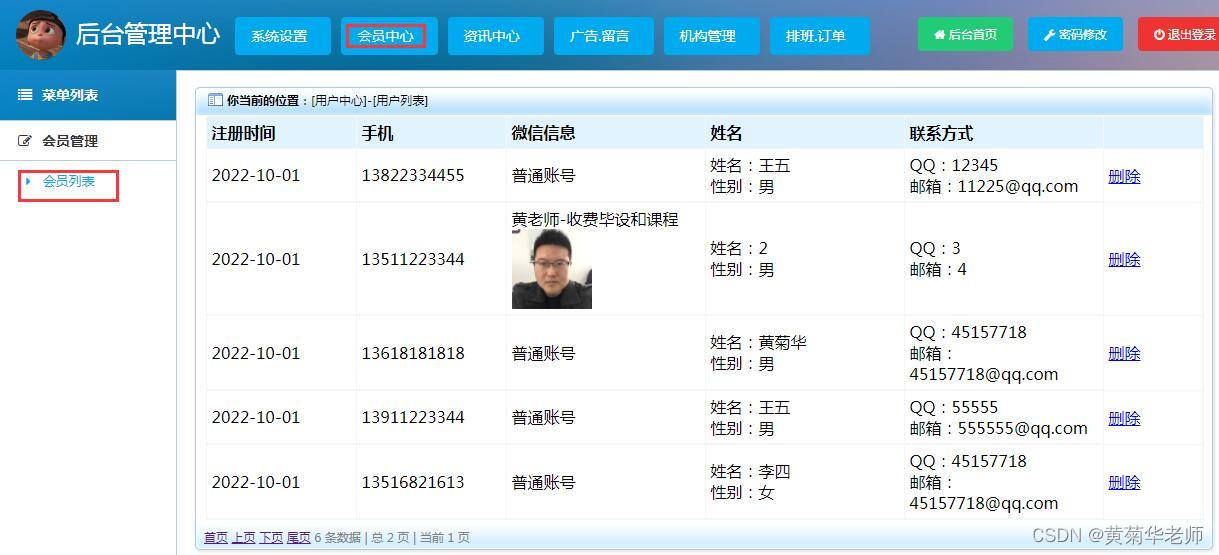
Task: Open the 机构管理 menu
Action: 712,36
